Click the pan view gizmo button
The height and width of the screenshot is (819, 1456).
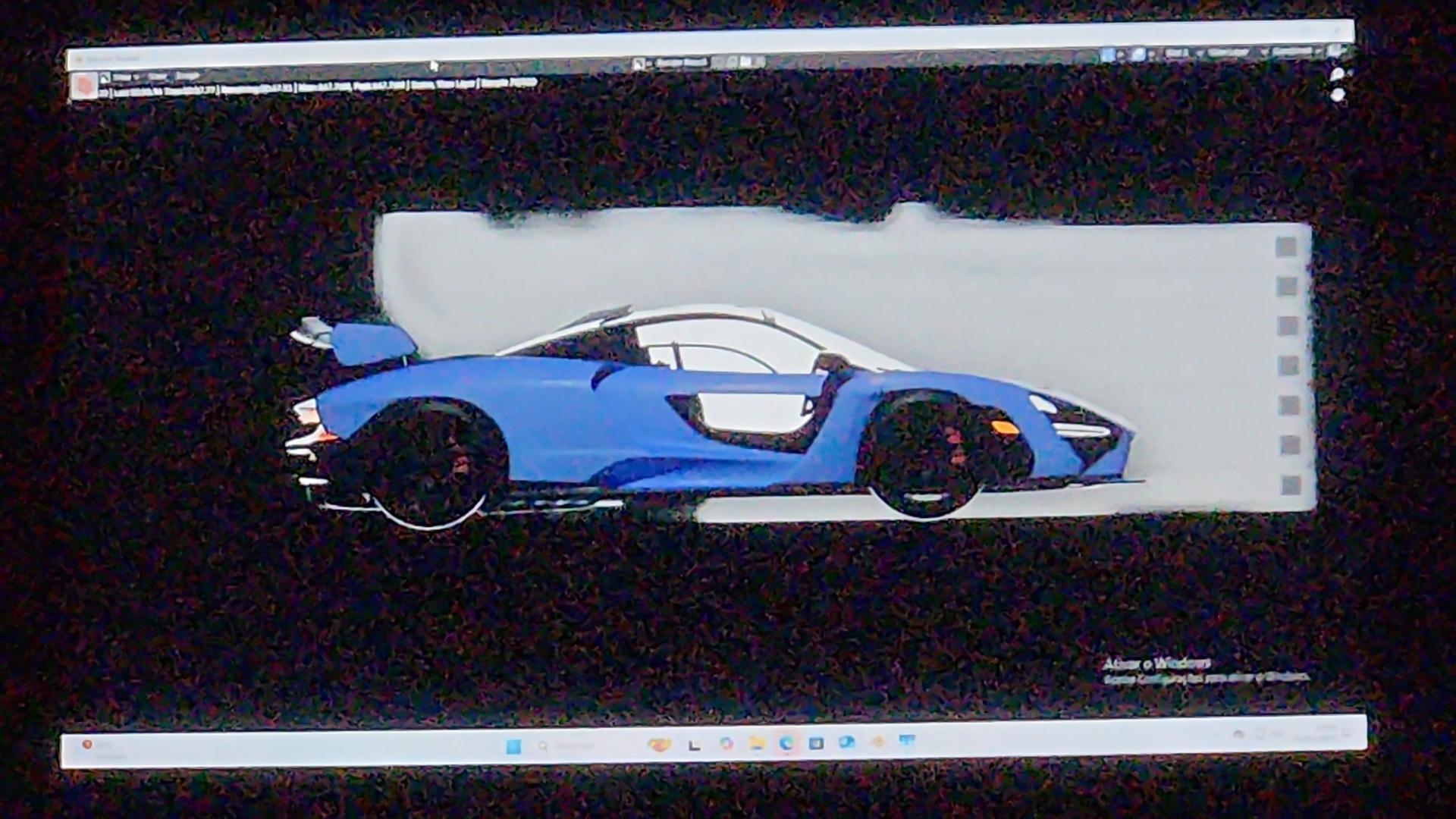[1338, 95]
